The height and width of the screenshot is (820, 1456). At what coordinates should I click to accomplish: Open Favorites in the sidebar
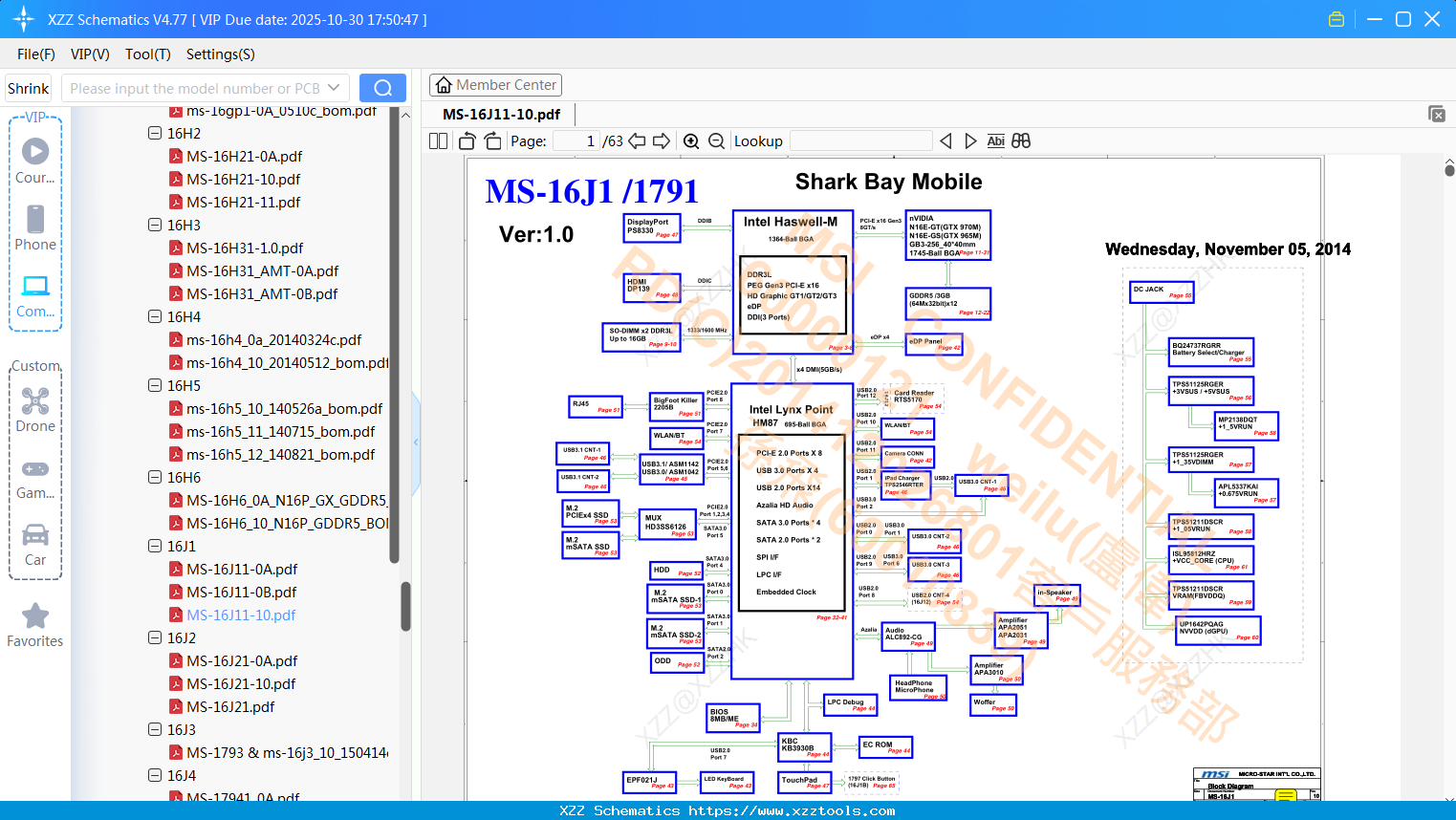pos(35,625)
